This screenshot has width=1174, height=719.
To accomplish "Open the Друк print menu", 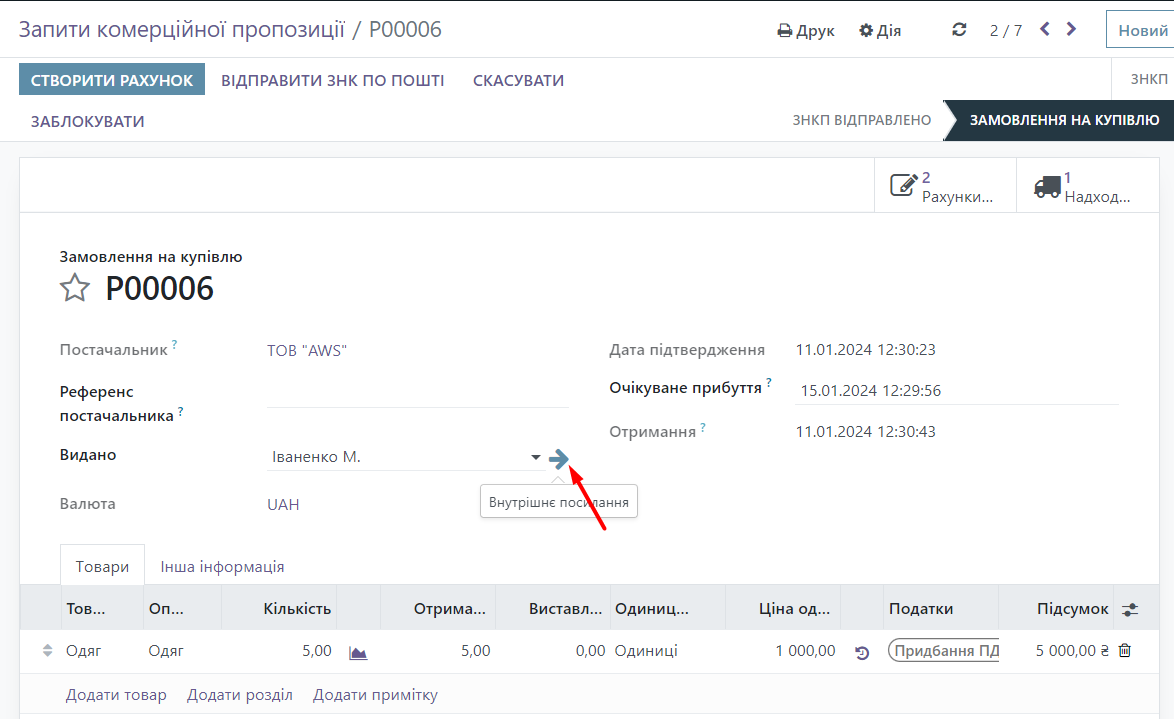I will [x=806, y=30].
